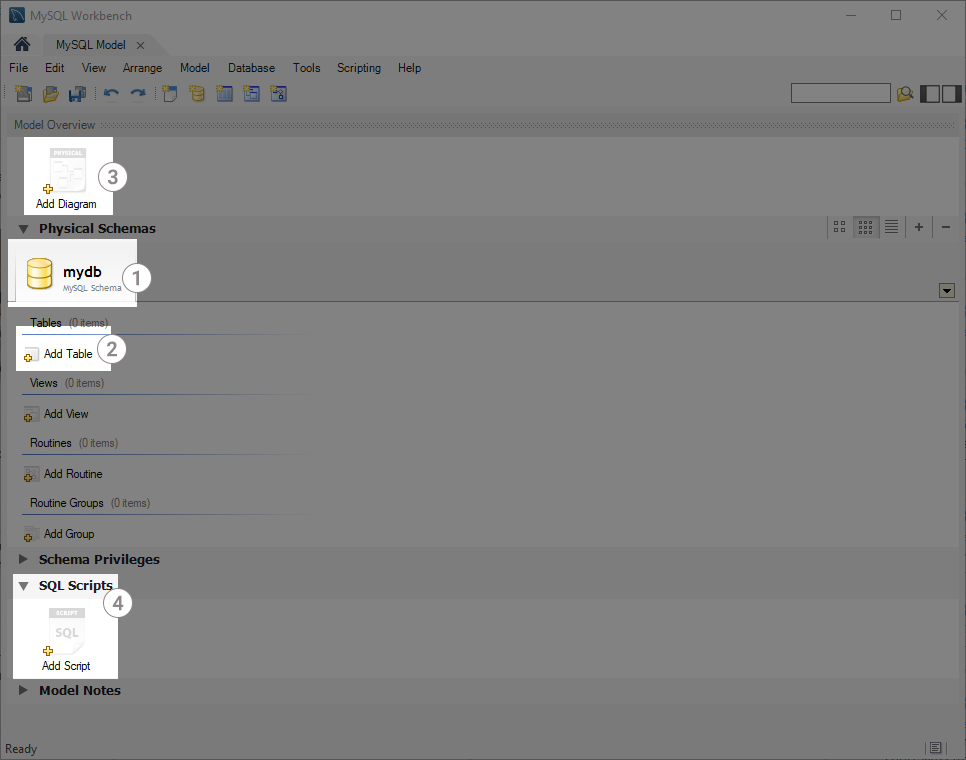Toggle small icons view in Physical Schemas header

point(865,227)
